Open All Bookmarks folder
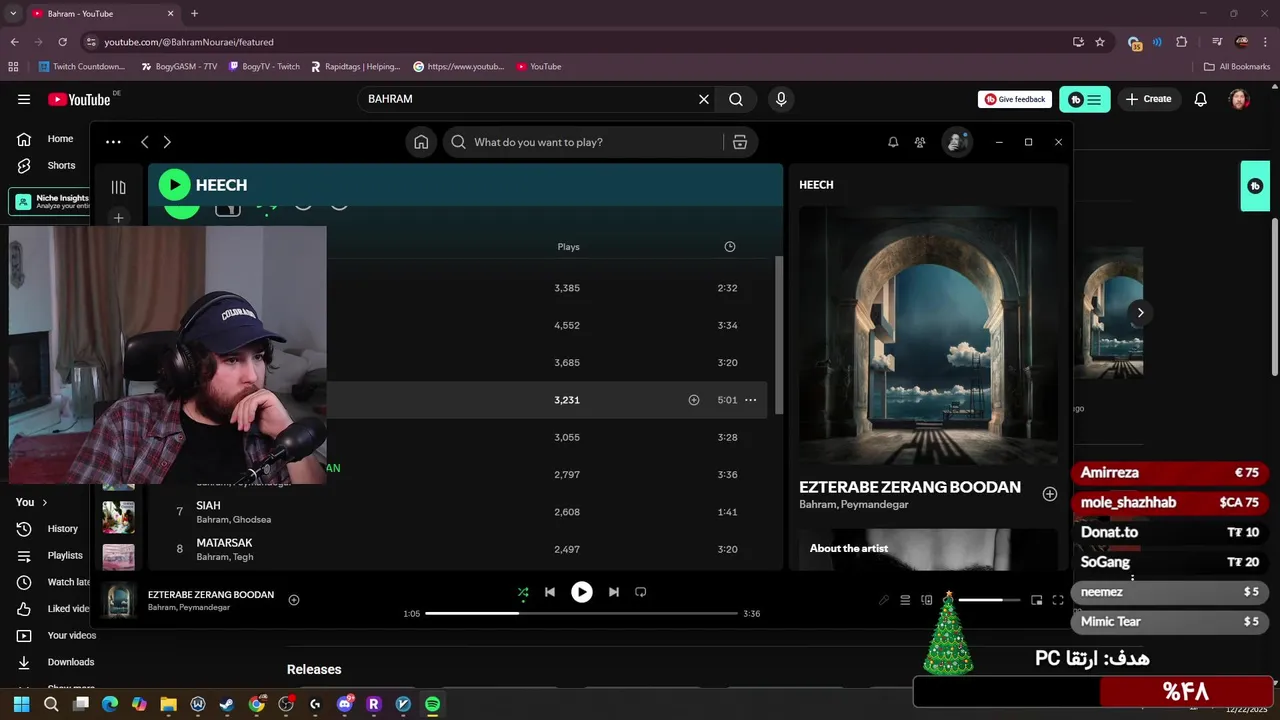 pos(1237,67)
